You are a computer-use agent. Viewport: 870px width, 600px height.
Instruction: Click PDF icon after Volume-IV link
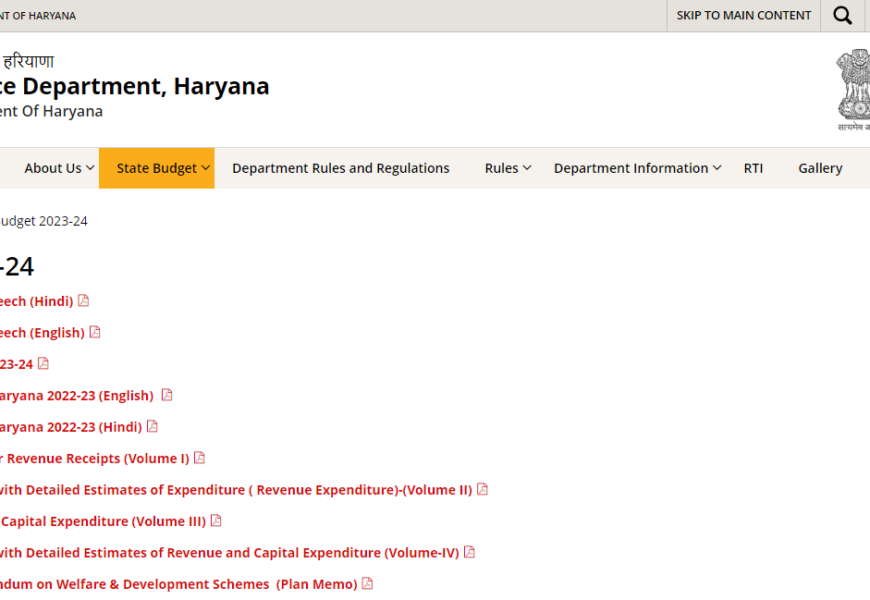point(469,552)
